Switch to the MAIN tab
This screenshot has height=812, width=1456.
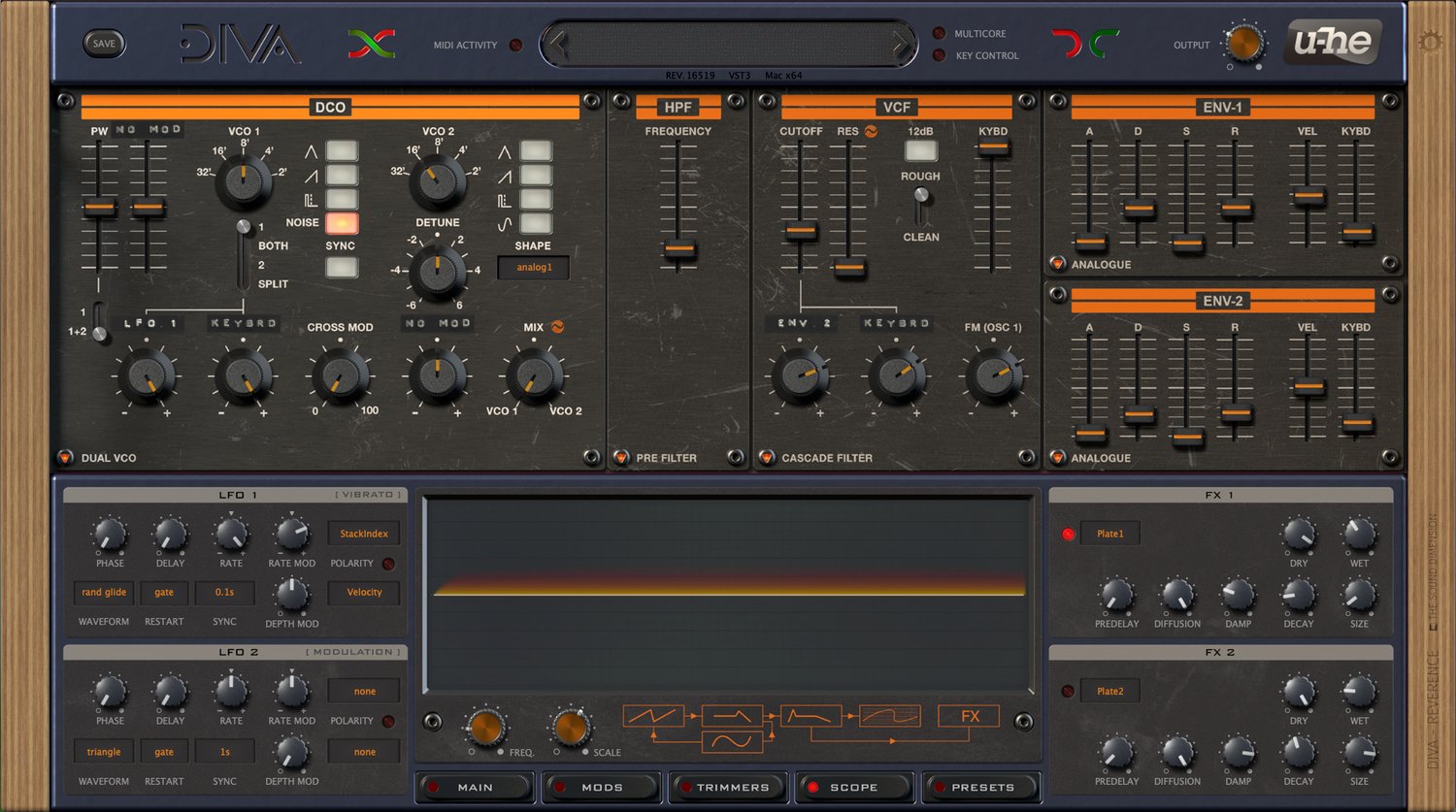tap(475, 787)
